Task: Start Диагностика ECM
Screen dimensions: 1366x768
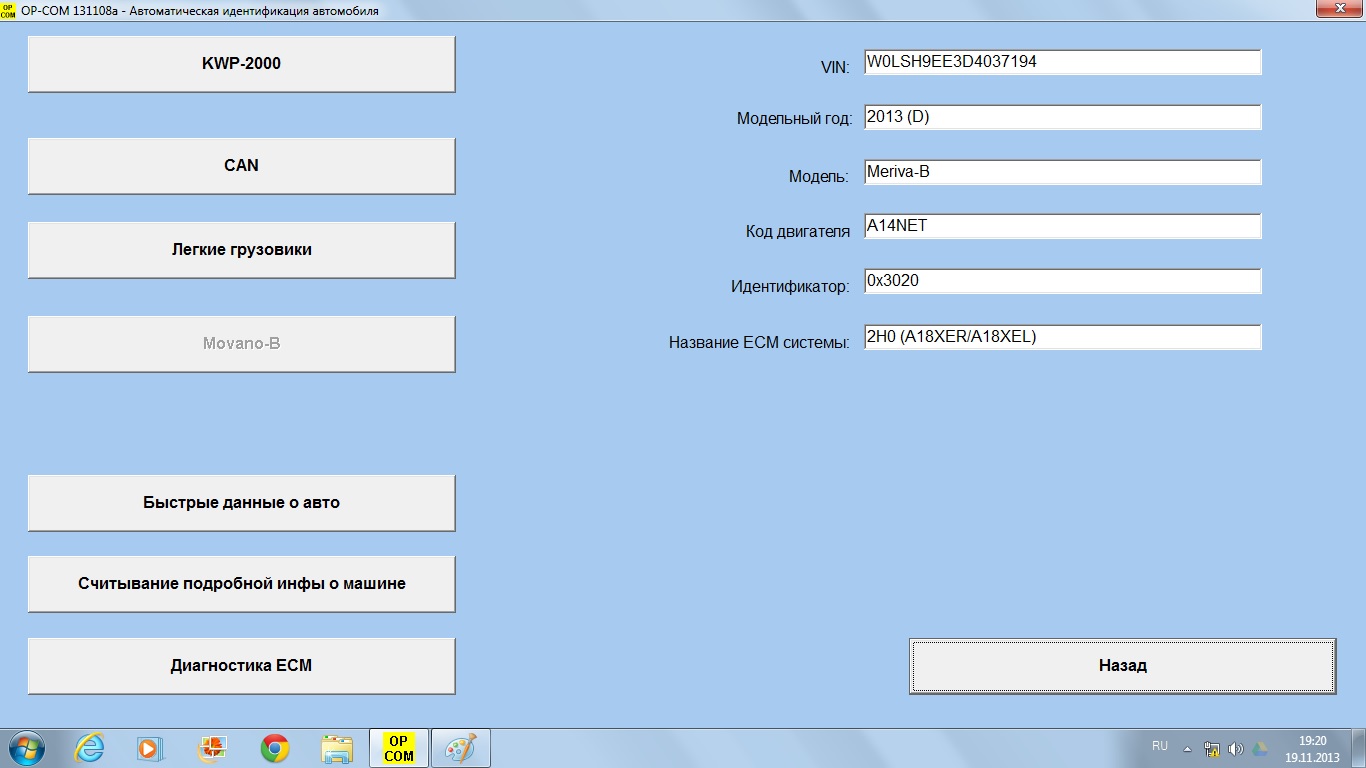Action: (241, 666)
